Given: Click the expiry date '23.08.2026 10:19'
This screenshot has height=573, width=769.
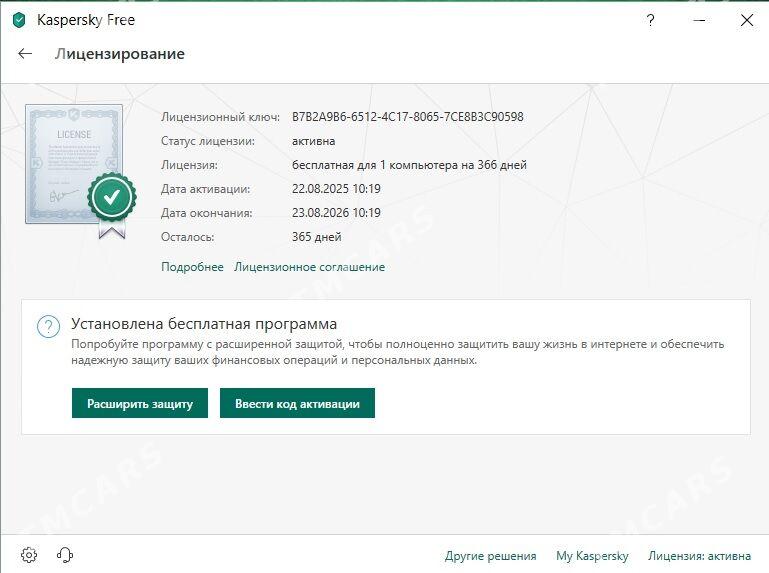Looking at the screenshot, I should click(x=336, y=213).
